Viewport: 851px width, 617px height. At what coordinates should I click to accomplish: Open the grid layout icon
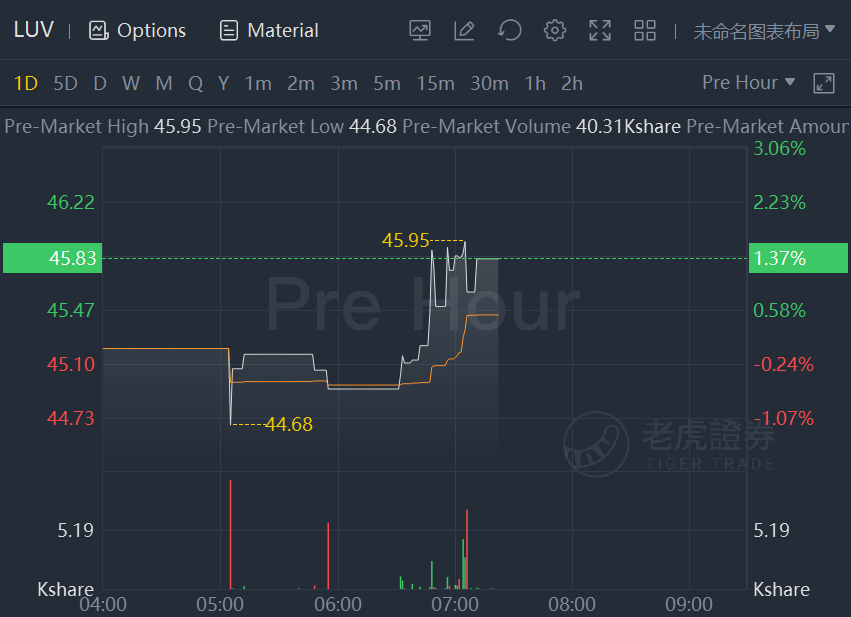tap(645, 30)
